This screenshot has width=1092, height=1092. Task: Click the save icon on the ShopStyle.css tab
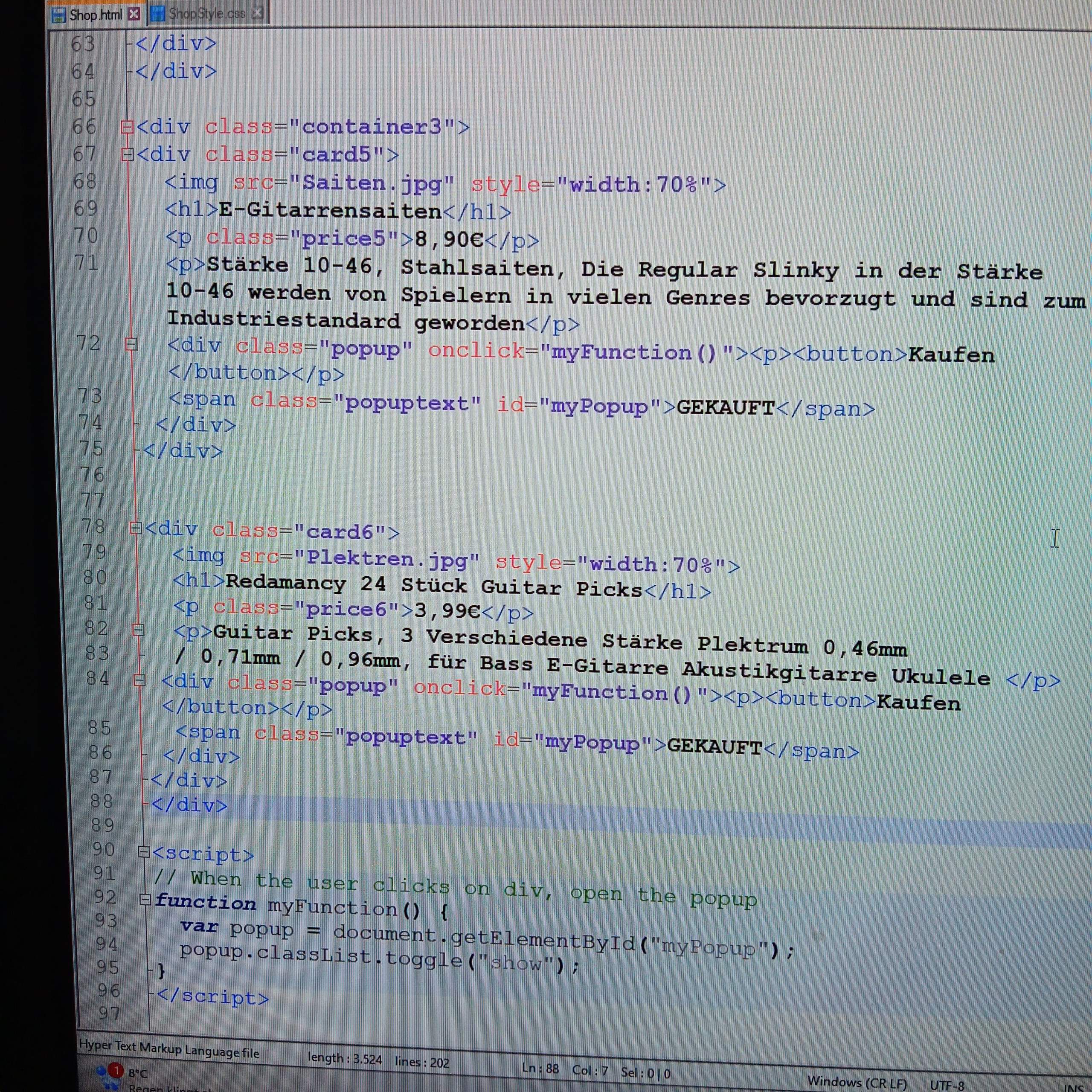point(158,14)
